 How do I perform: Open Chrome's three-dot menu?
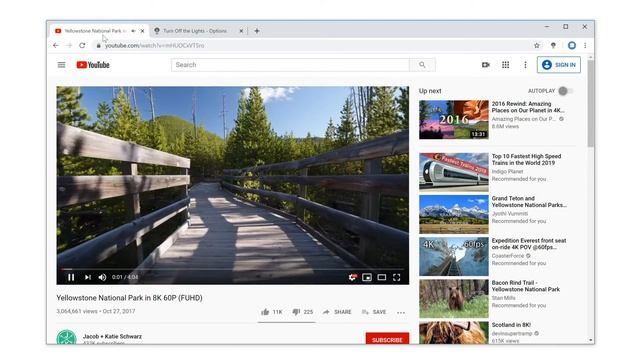coord(585,45)
